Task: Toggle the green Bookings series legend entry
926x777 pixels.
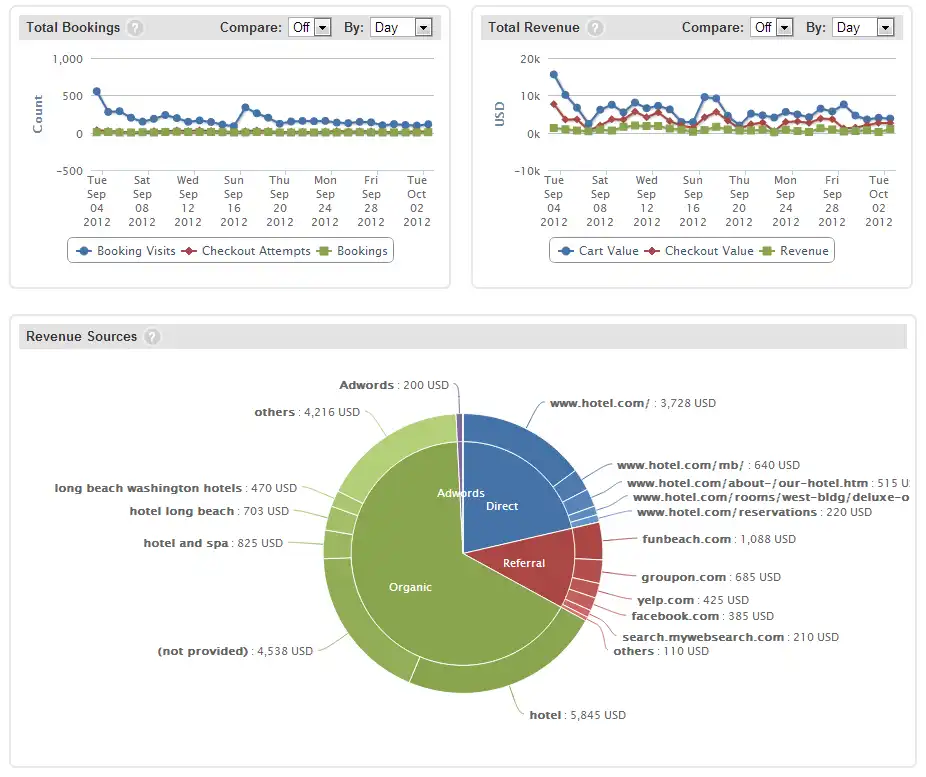Action: click(x=352, y=251)
